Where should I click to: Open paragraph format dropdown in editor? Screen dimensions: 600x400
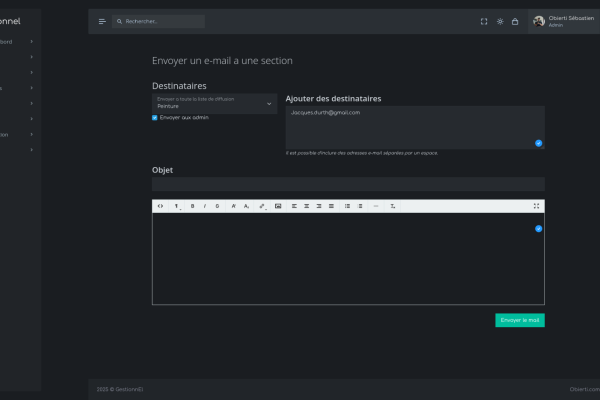[x=178, y=206]
